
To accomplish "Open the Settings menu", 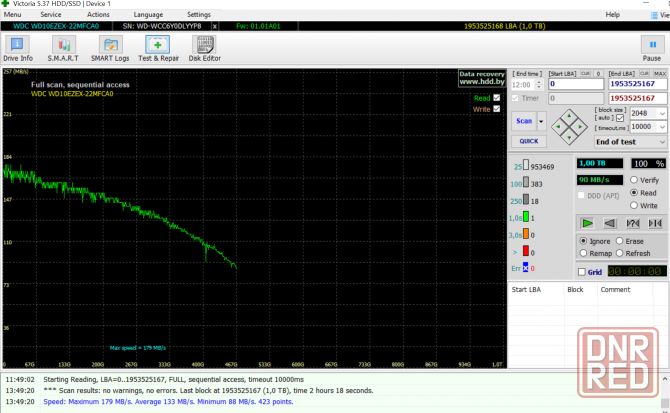I will click(x=199, y=15).
